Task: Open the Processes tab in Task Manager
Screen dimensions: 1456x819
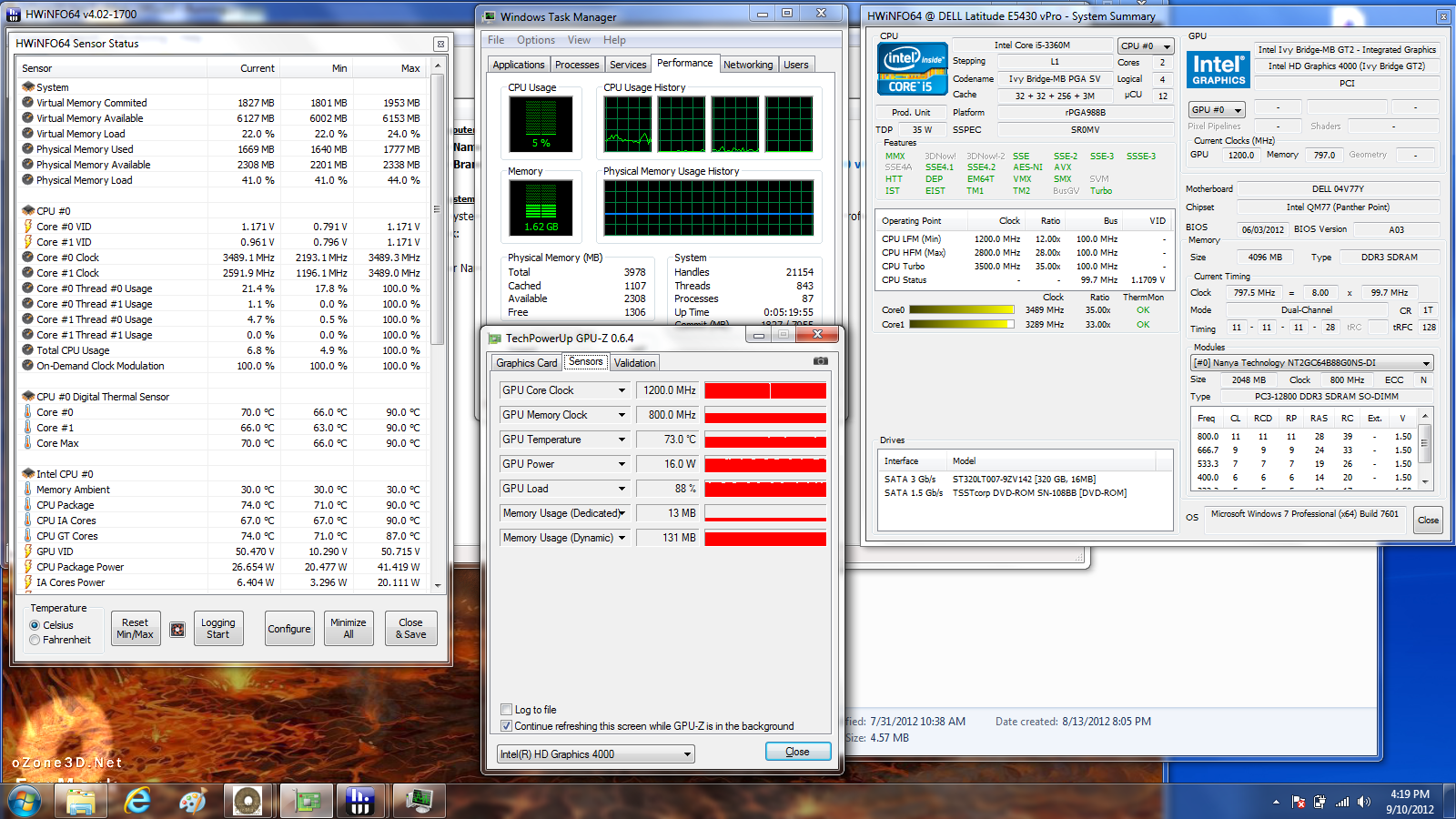Action: (x=577, y=65)
